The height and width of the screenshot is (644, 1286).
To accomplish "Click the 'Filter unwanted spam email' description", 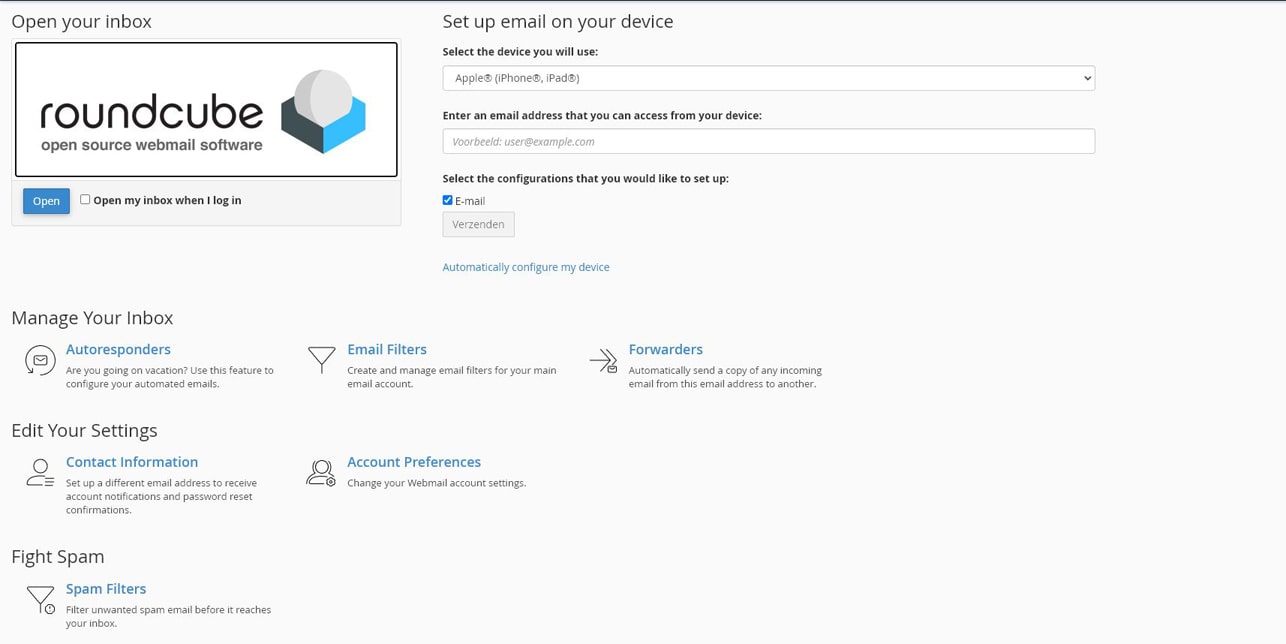I will tap(168, 616).
